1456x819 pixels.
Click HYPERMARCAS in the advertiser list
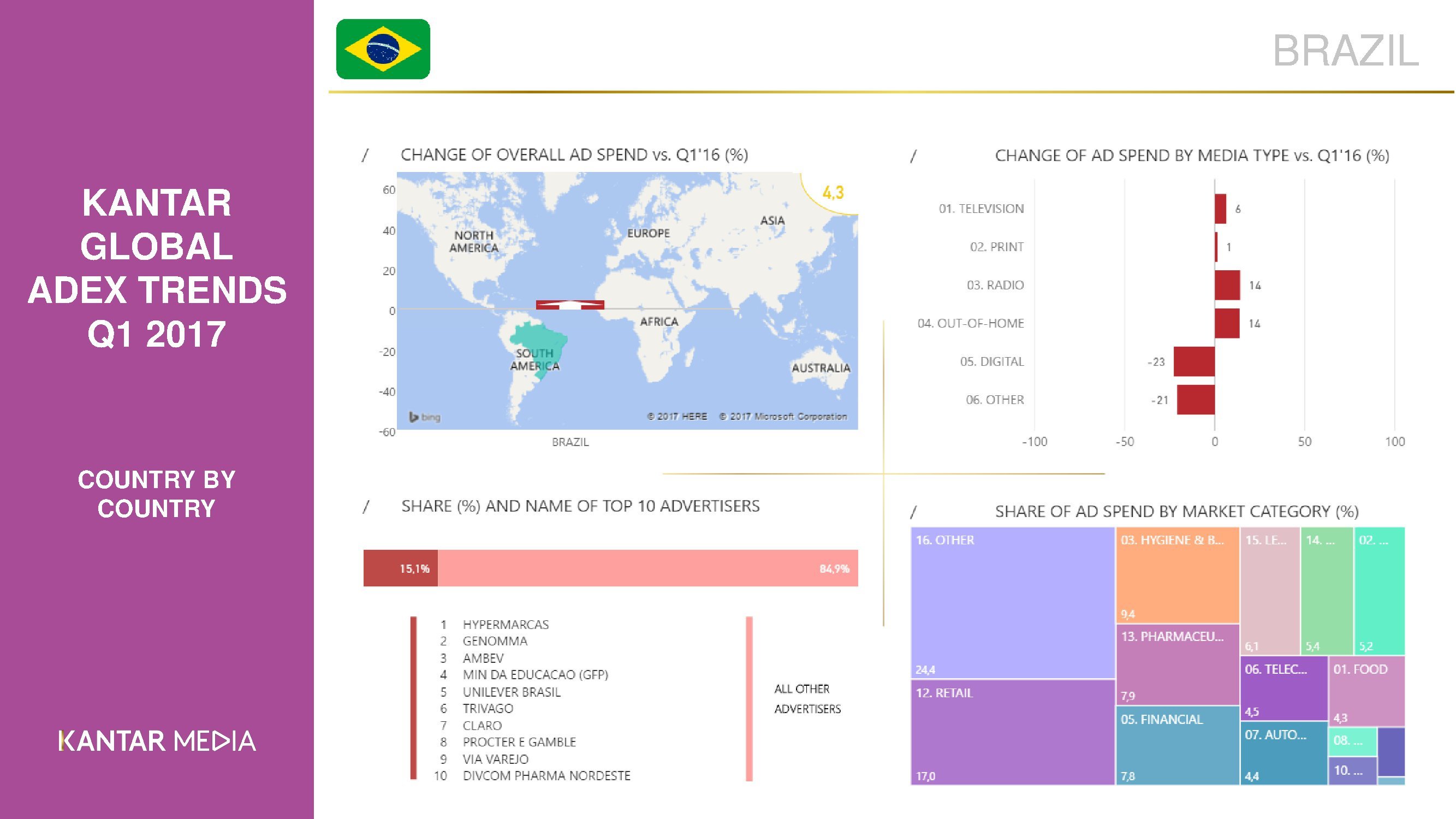pos(506,625)
